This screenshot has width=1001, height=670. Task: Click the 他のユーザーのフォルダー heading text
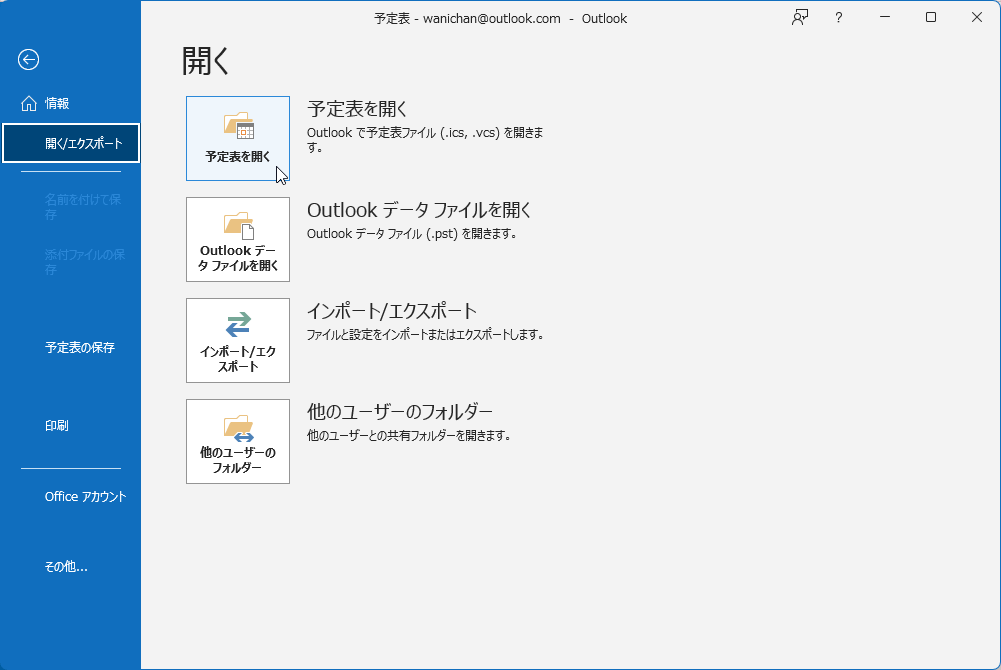(400, 412)
